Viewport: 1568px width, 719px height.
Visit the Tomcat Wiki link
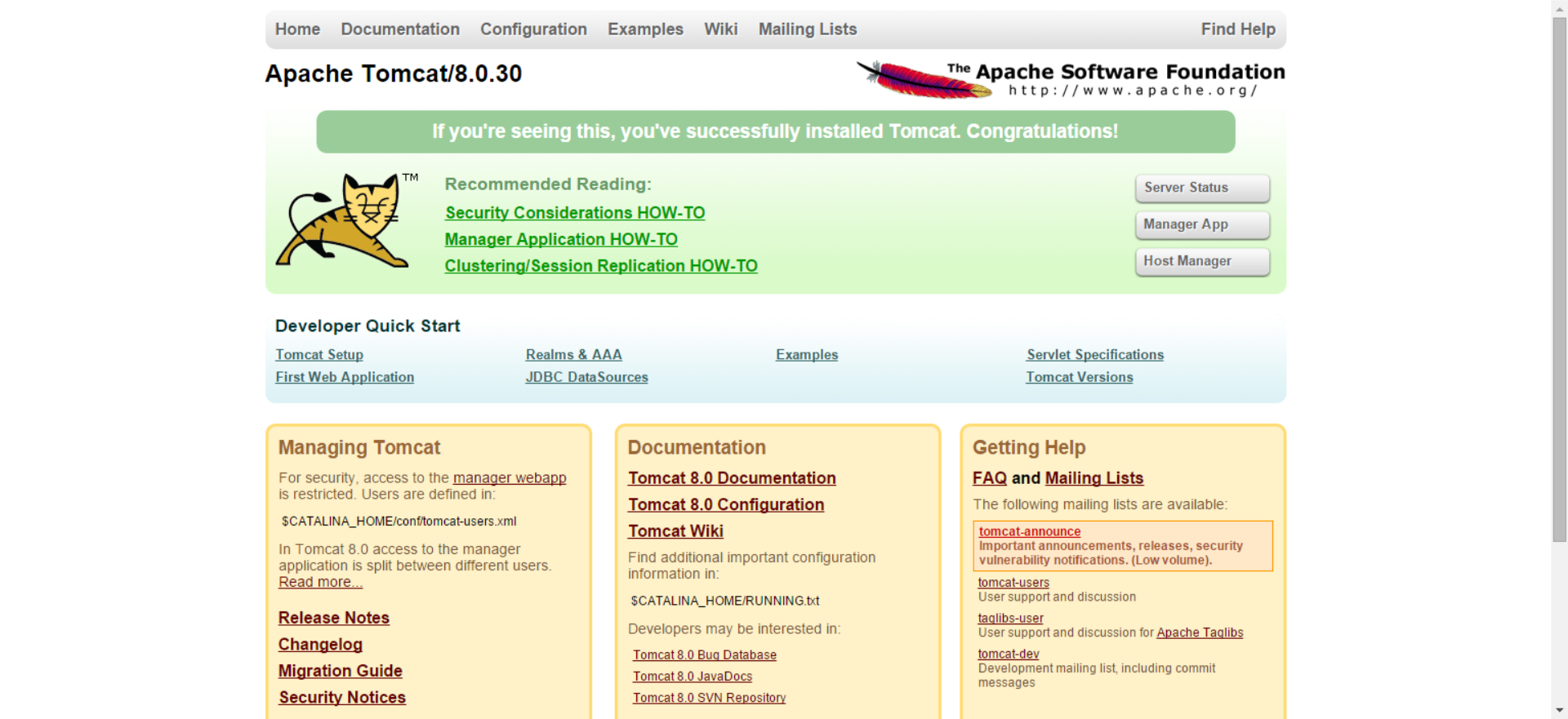pyautogui.click(x=675, y=531)
